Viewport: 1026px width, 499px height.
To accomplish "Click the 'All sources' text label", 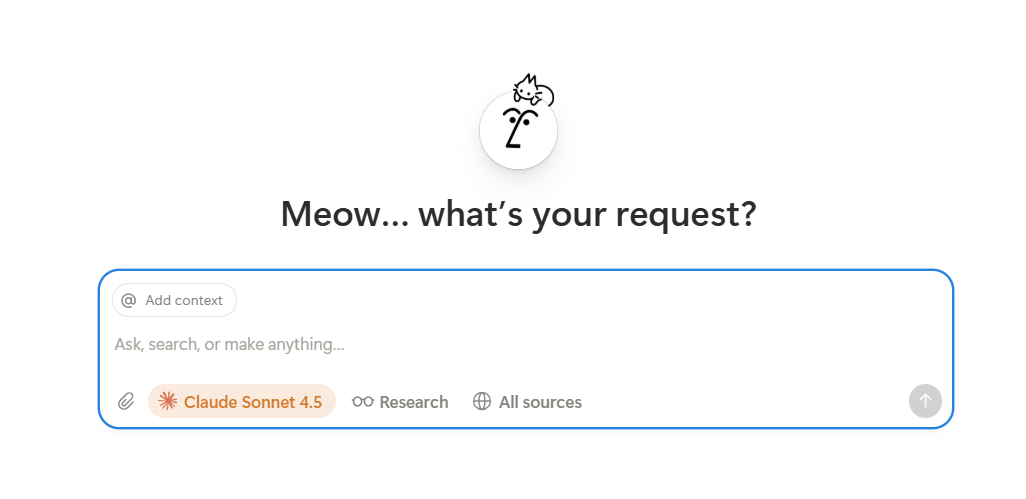I will point(540,402).
